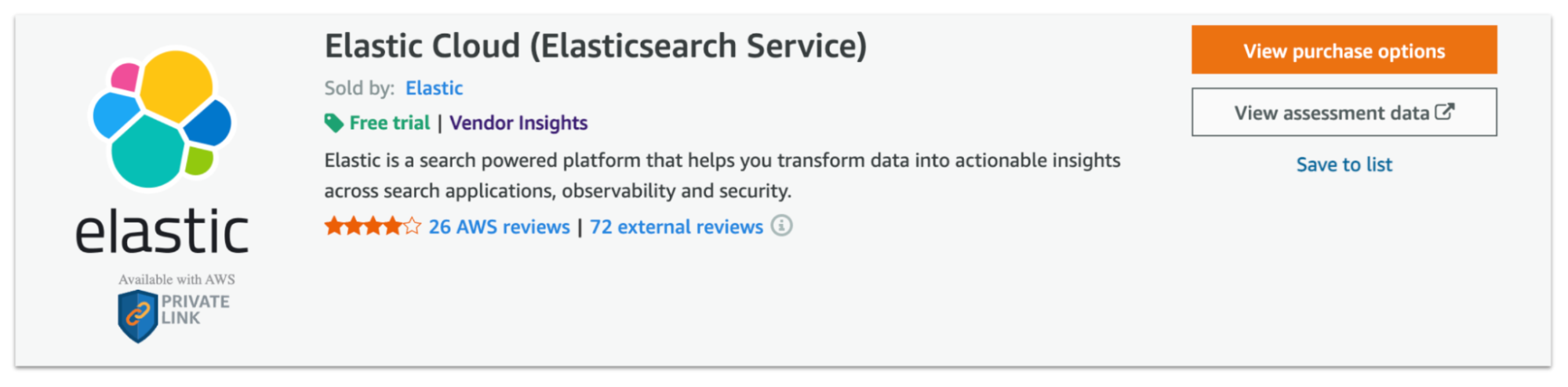The width and height of the screenshot is (1568, 387).
Task: Open the Elastic seller link
Action: [x=434, y=88]
